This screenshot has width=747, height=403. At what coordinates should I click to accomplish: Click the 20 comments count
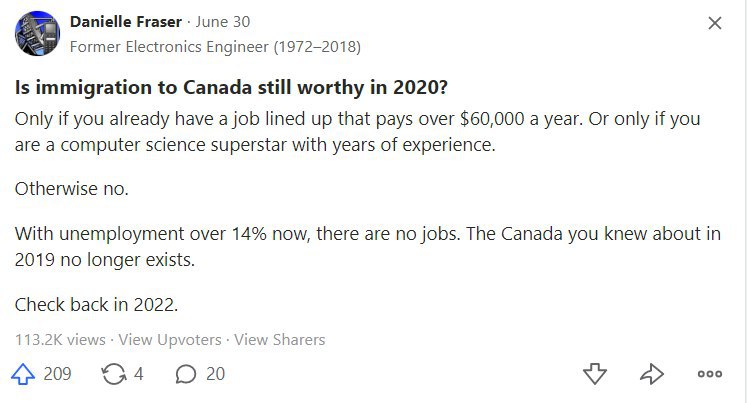click(x=215, y=374)
